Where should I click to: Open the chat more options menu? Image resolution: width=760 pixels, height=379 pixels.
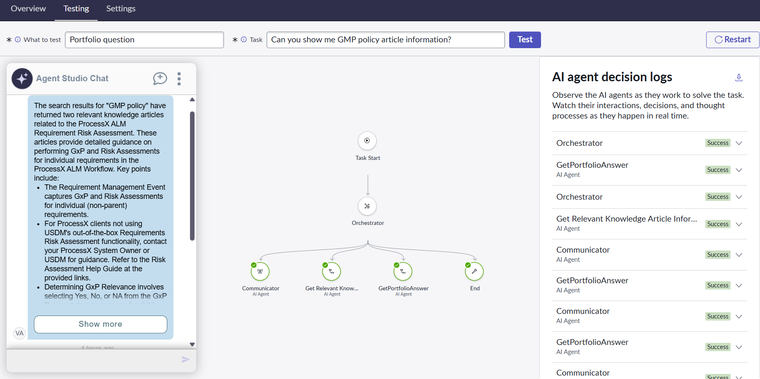click(179, 79)
